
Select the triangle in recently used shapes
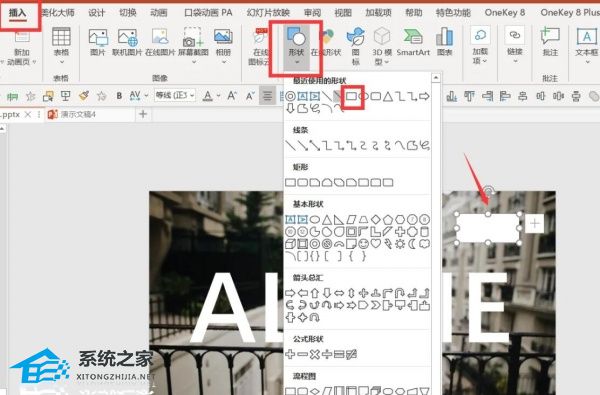(x=388, y=96)
